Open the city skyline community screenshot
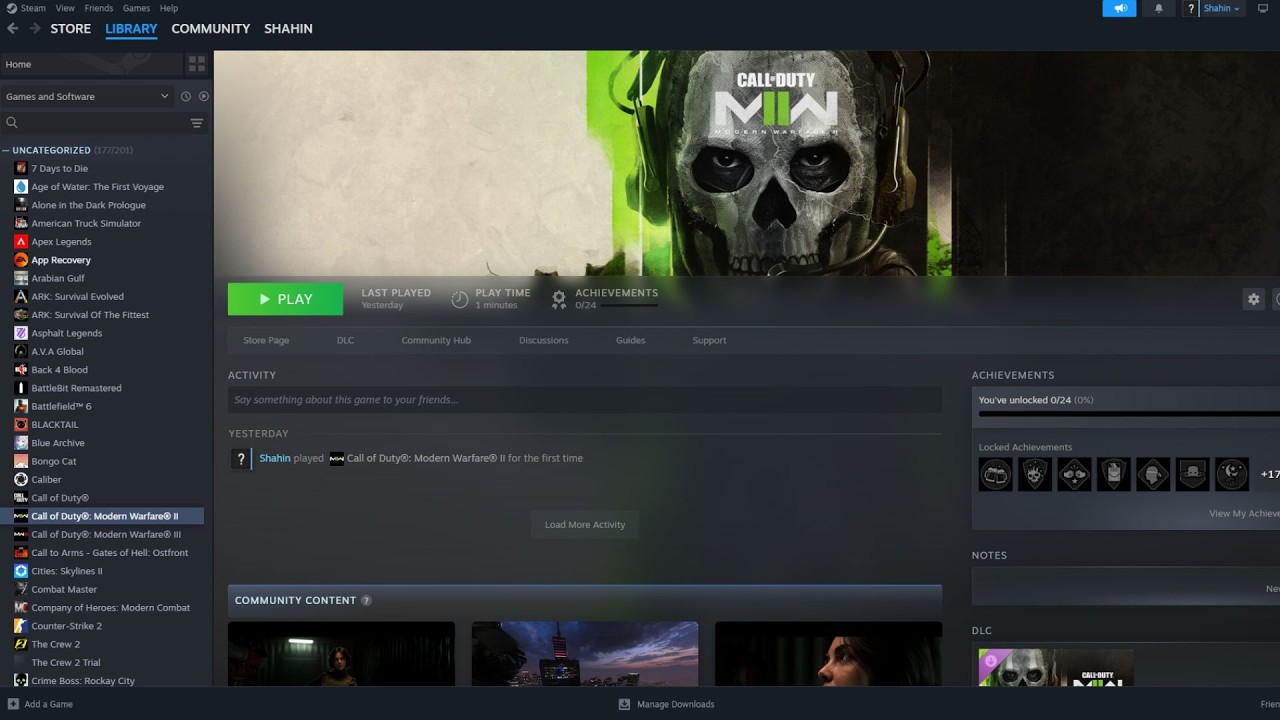The image size is (1280, 720). pos(585,654)
